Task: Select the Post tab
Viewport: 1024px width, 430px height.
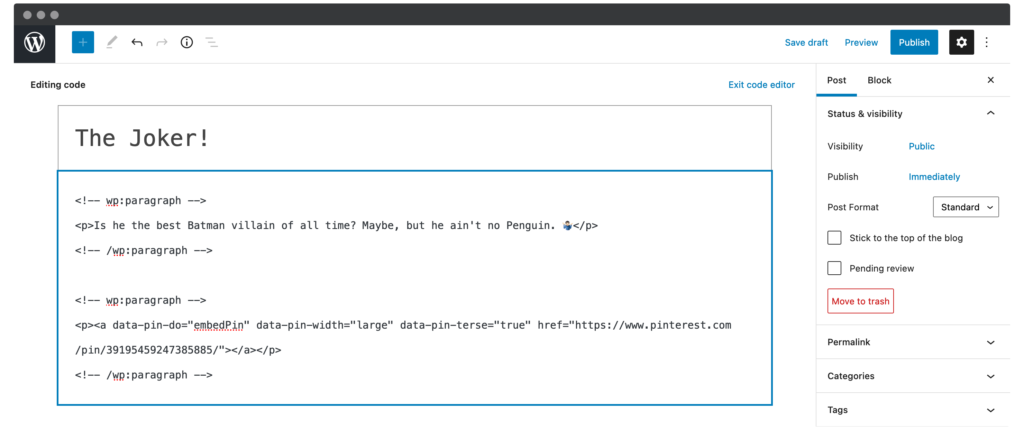Action: pos(837,80)
